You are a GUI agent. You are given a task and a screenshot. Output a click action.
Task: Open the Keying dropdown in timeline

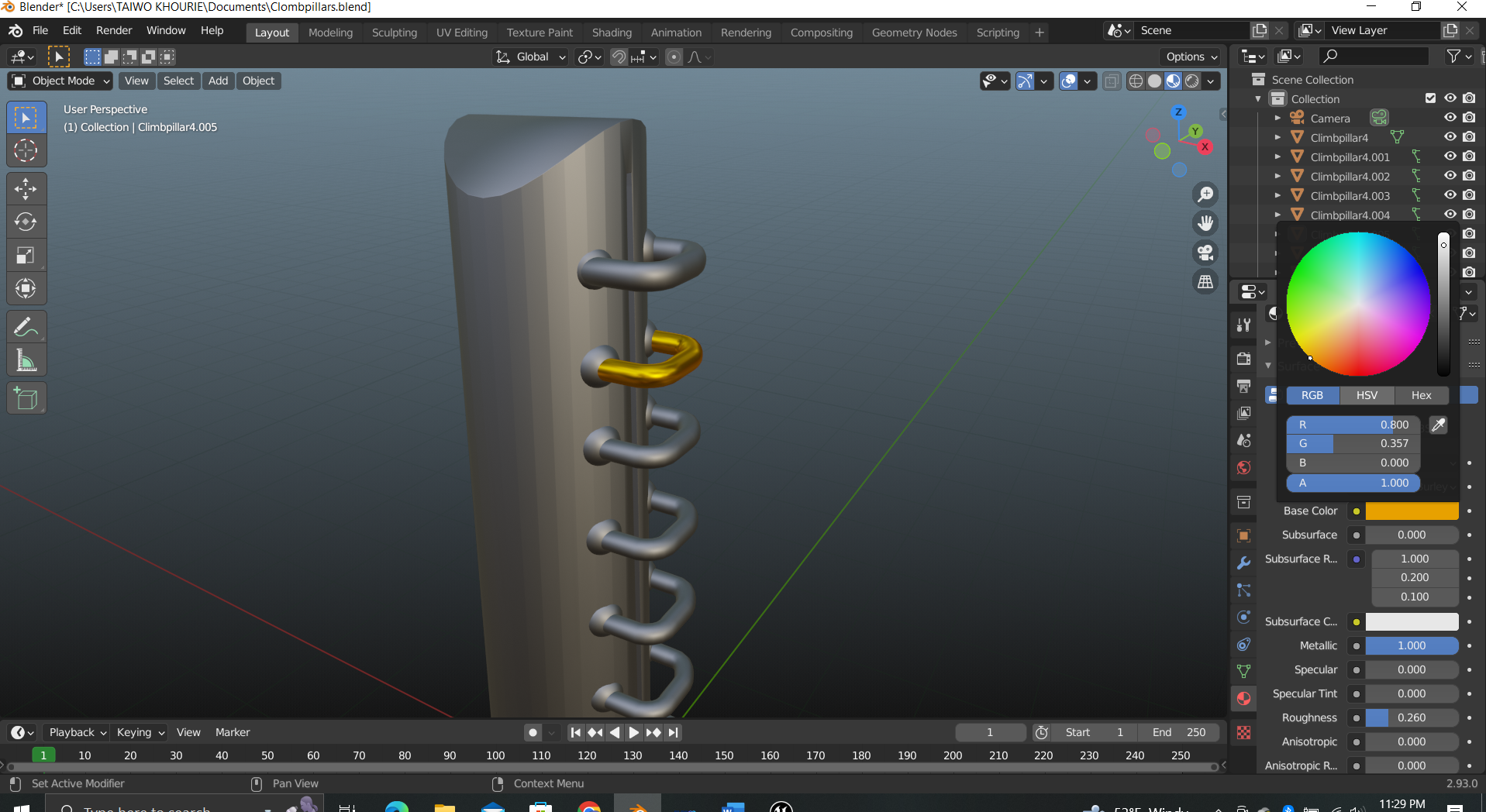coord(140,732)
